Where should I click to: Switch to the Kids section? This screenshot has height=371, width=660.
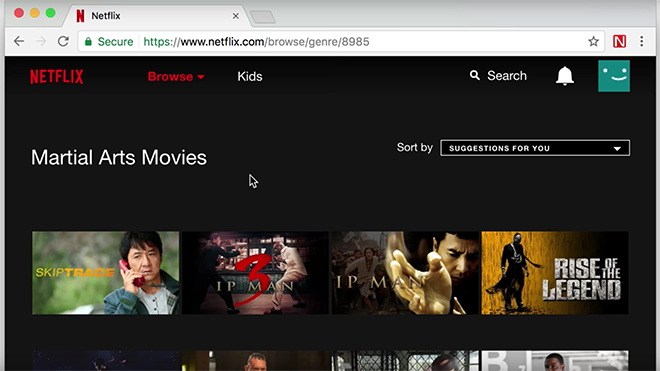250,76
